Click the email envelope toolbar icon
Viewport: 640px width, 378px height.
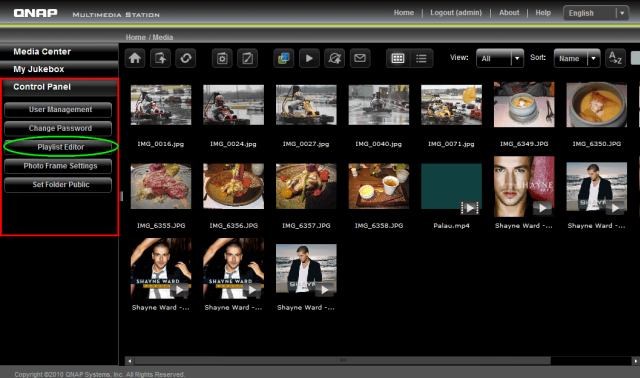[x=360, y=58]
